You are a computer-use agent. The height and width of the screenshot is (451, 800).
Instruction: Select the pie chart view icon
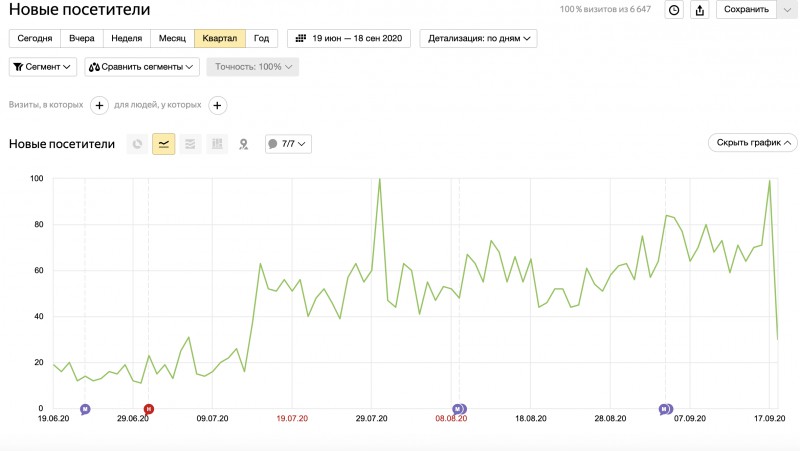(137, 144)
